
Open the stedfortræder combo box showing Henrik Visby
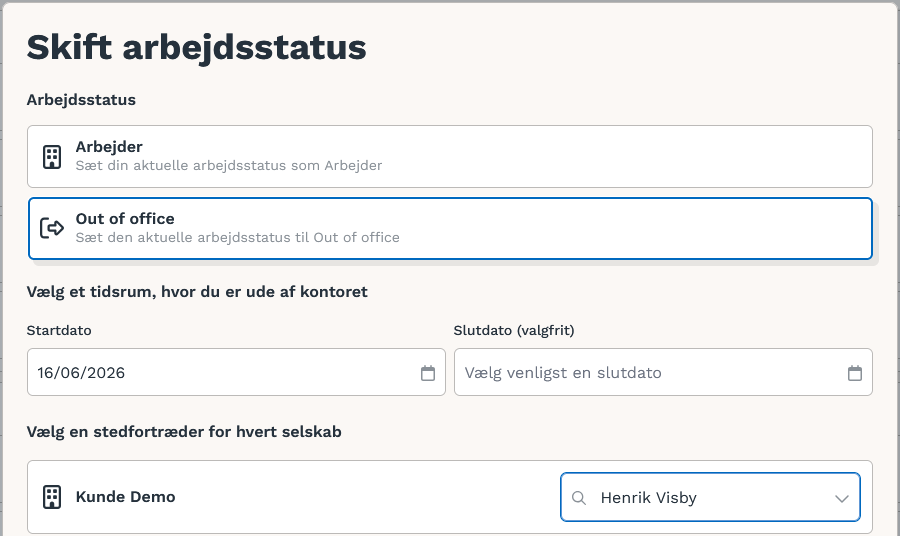click(710, 497)
